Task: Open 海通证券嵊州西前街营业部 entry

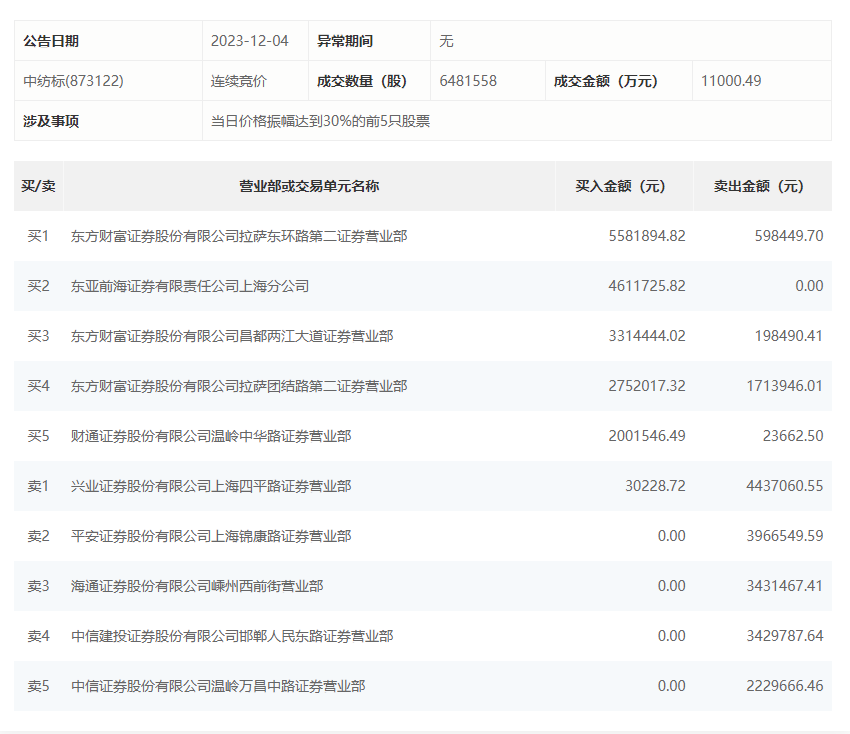Action: pos(197,586)
